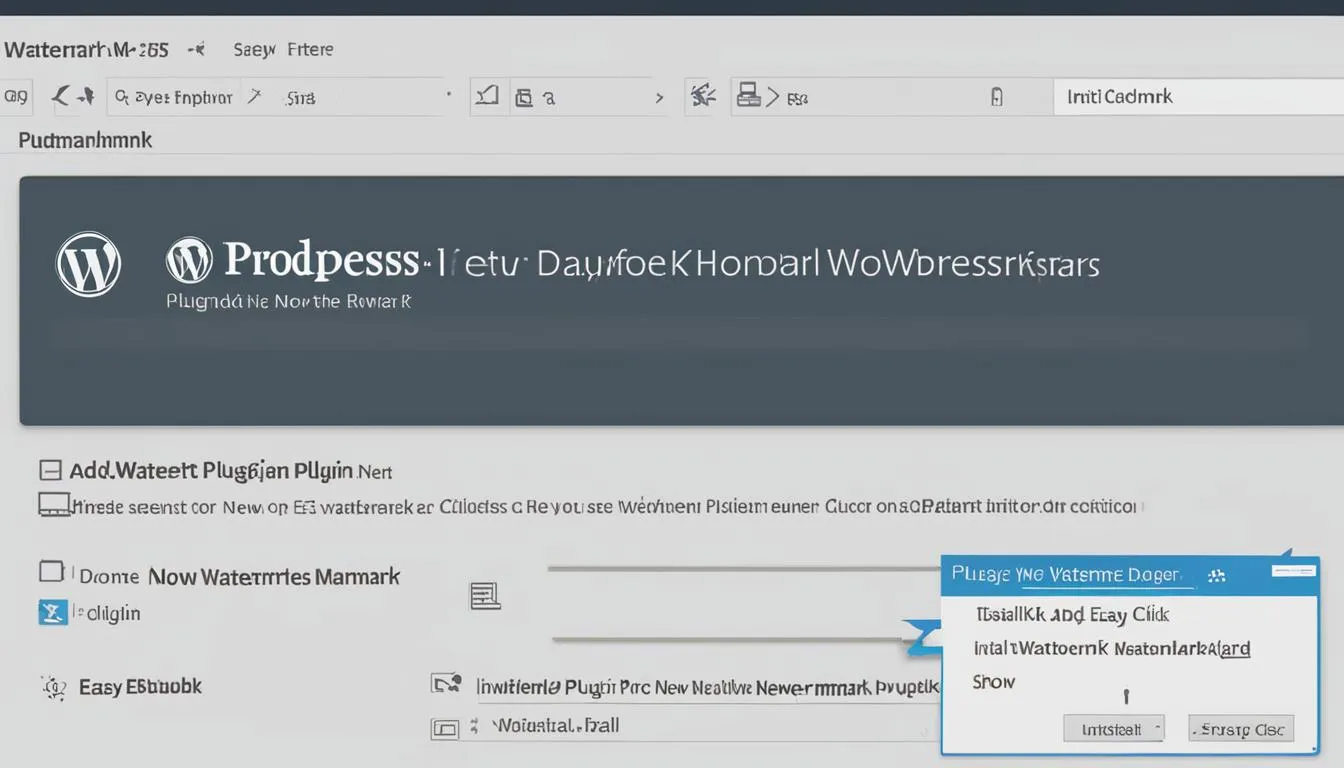The width and height of the screenshot is (1344, 768).
Task: Click Show in the popup
Action: coord(994,682)
